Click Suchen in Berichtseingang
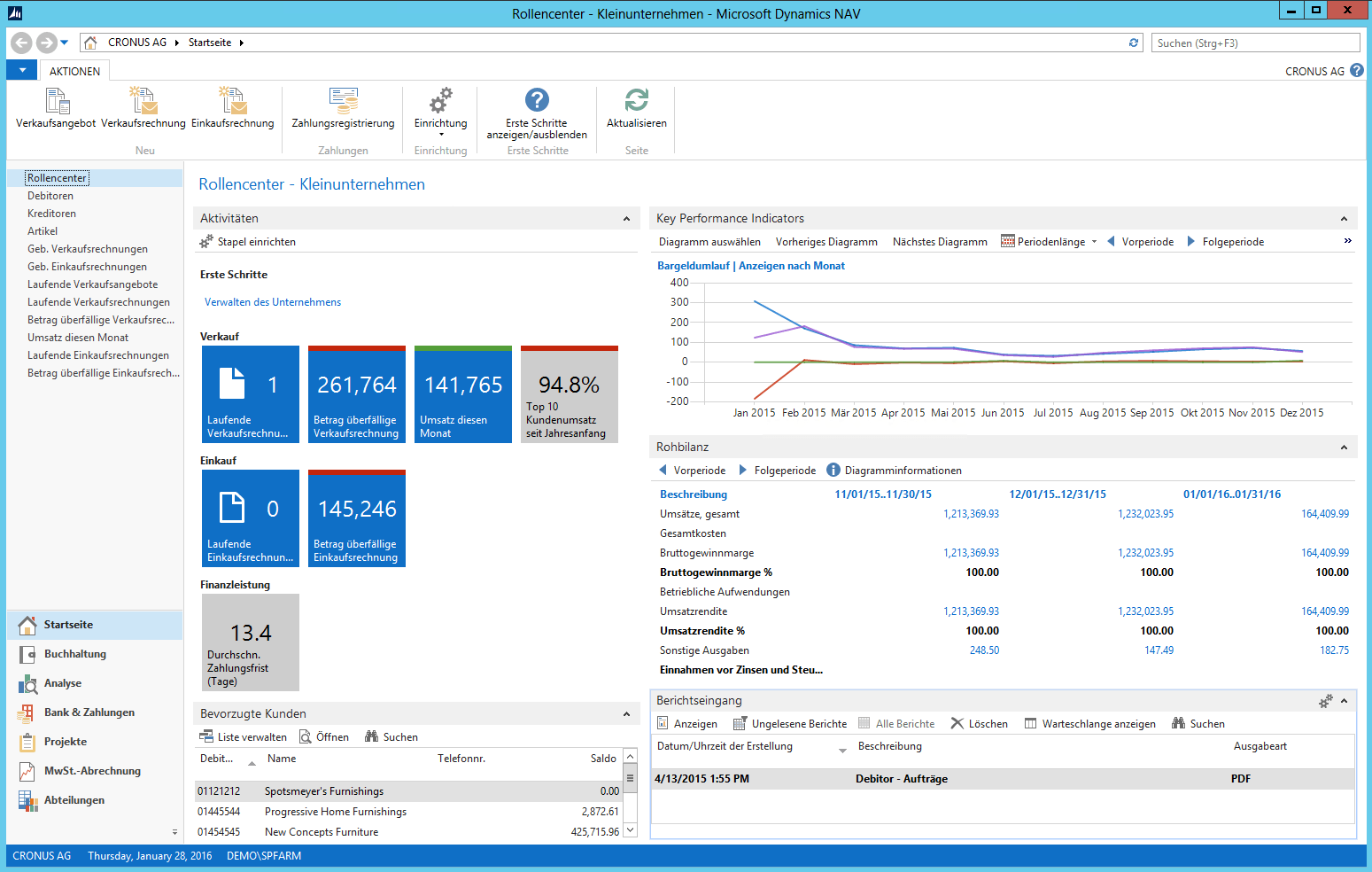The width and height of the screenshot is (1372, 872). coord(1198,724)
